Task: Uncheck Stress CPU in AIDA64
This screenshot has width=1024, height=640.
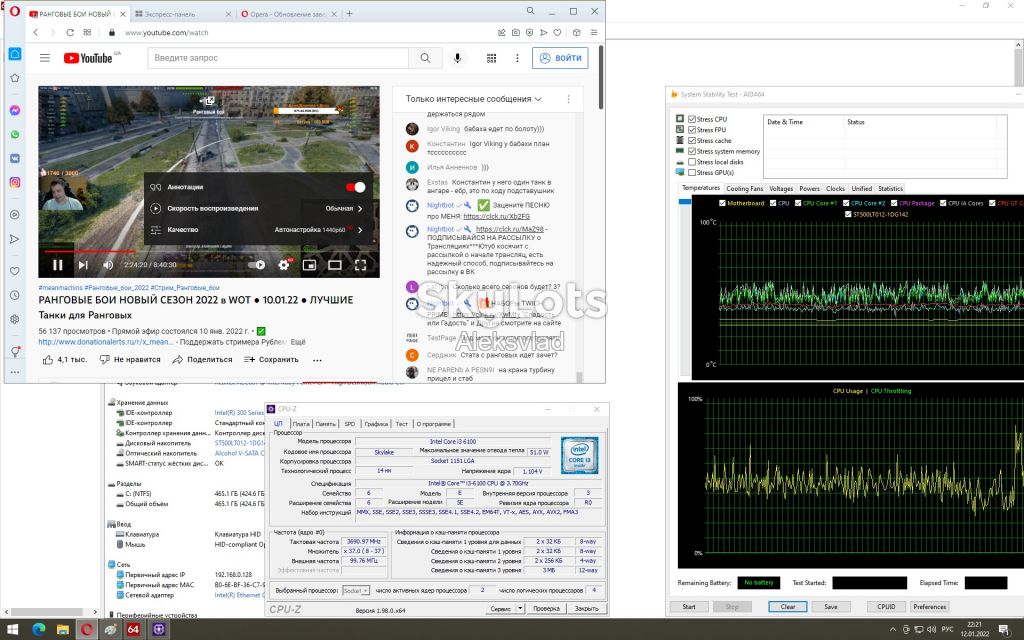Action: [x=692, y=120]
